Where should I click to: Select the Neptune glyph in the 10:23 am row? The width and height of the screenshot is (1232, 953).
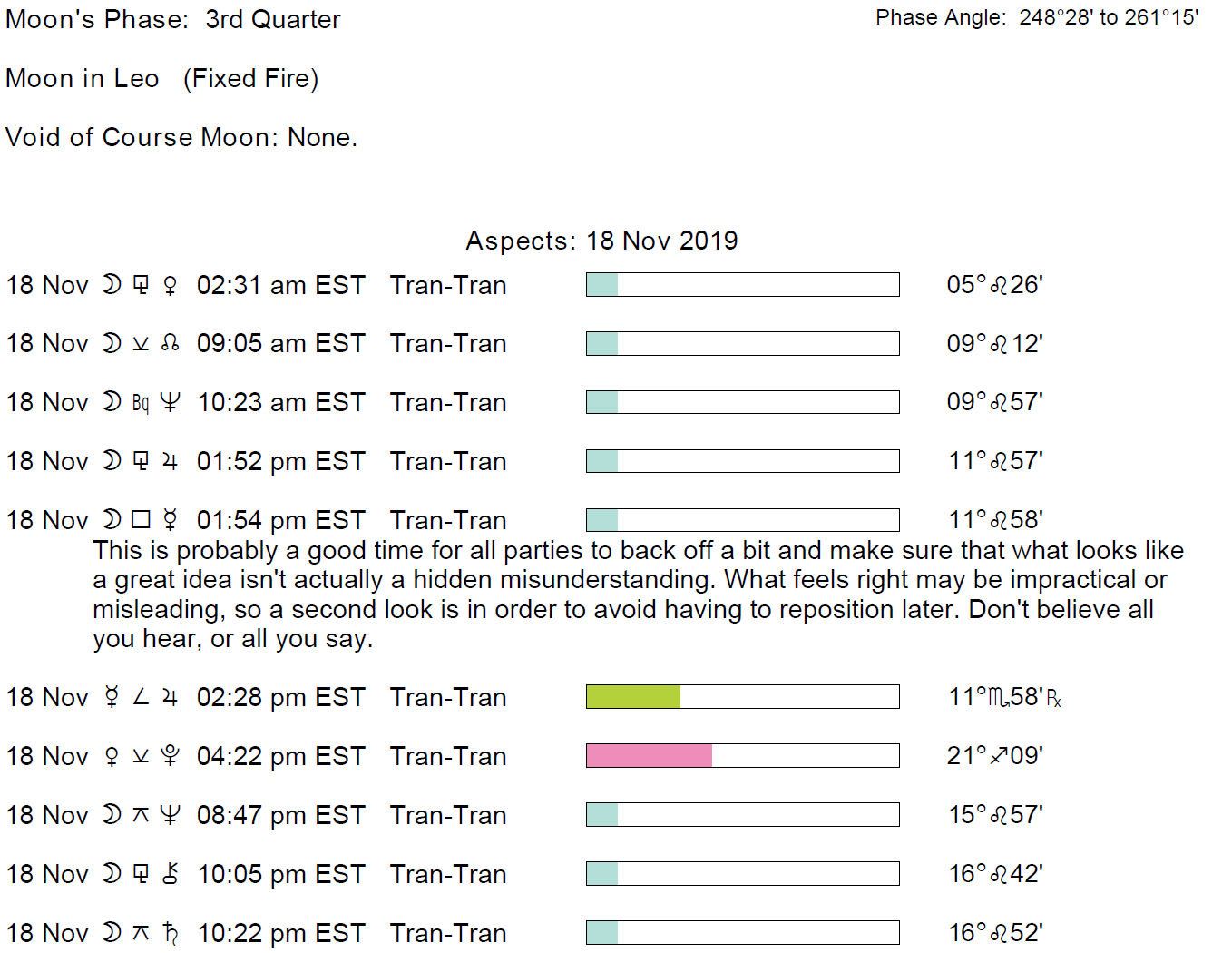click(x=170, y=402)
